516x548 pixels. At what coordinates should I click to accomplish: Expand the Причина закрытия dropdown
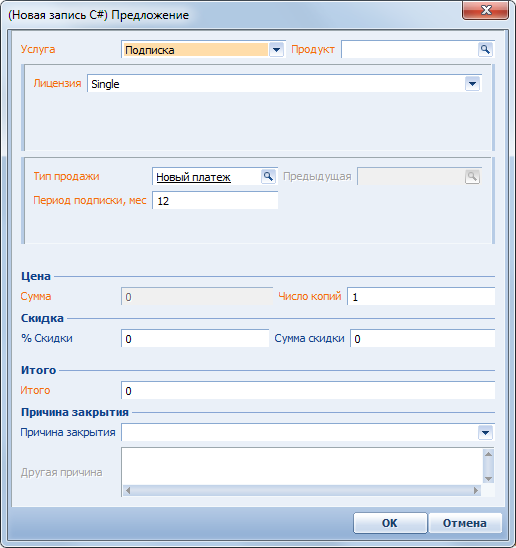485,433
